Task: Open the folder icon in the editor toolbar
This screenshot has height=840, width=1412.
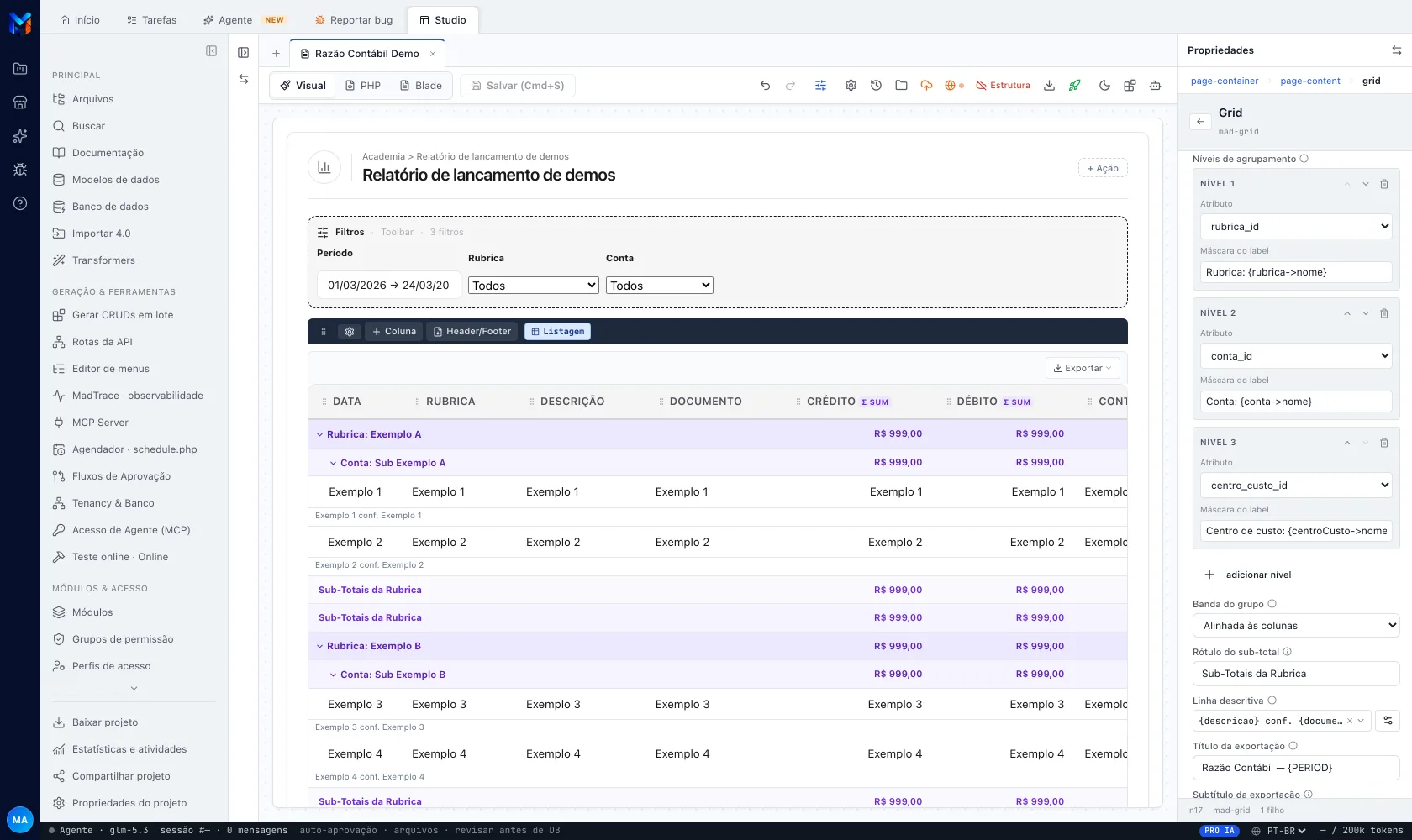Action: (x=901, y=86)
